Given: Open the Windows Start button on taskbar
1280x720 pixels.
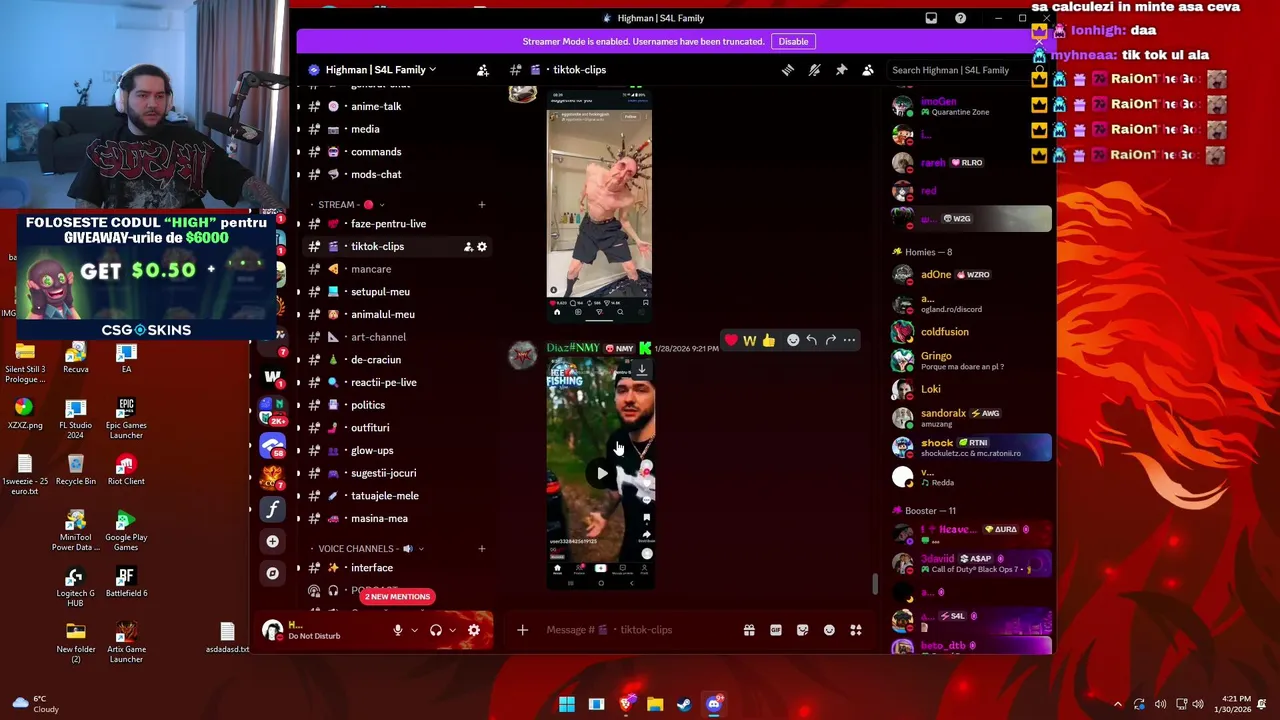Looking at the screenshot, I should coord(567,704).
